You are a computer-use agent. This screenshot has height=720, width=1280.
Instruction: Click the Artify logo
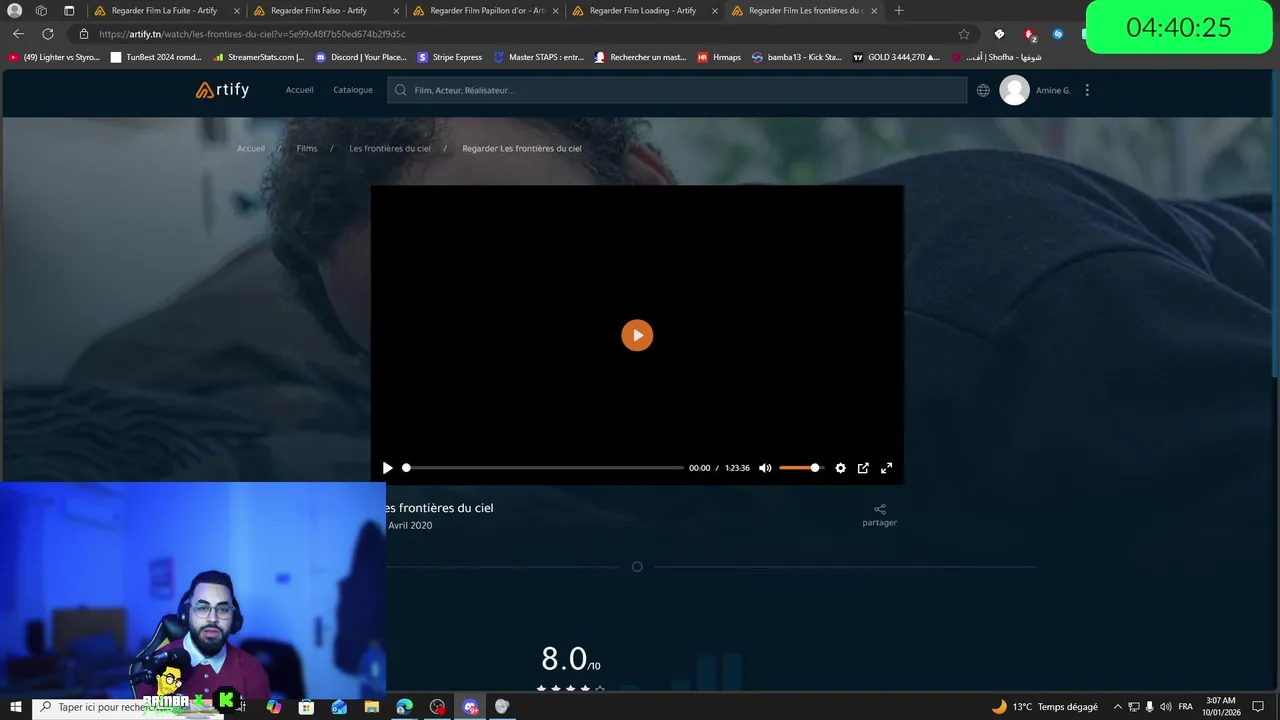coord(222,90)
